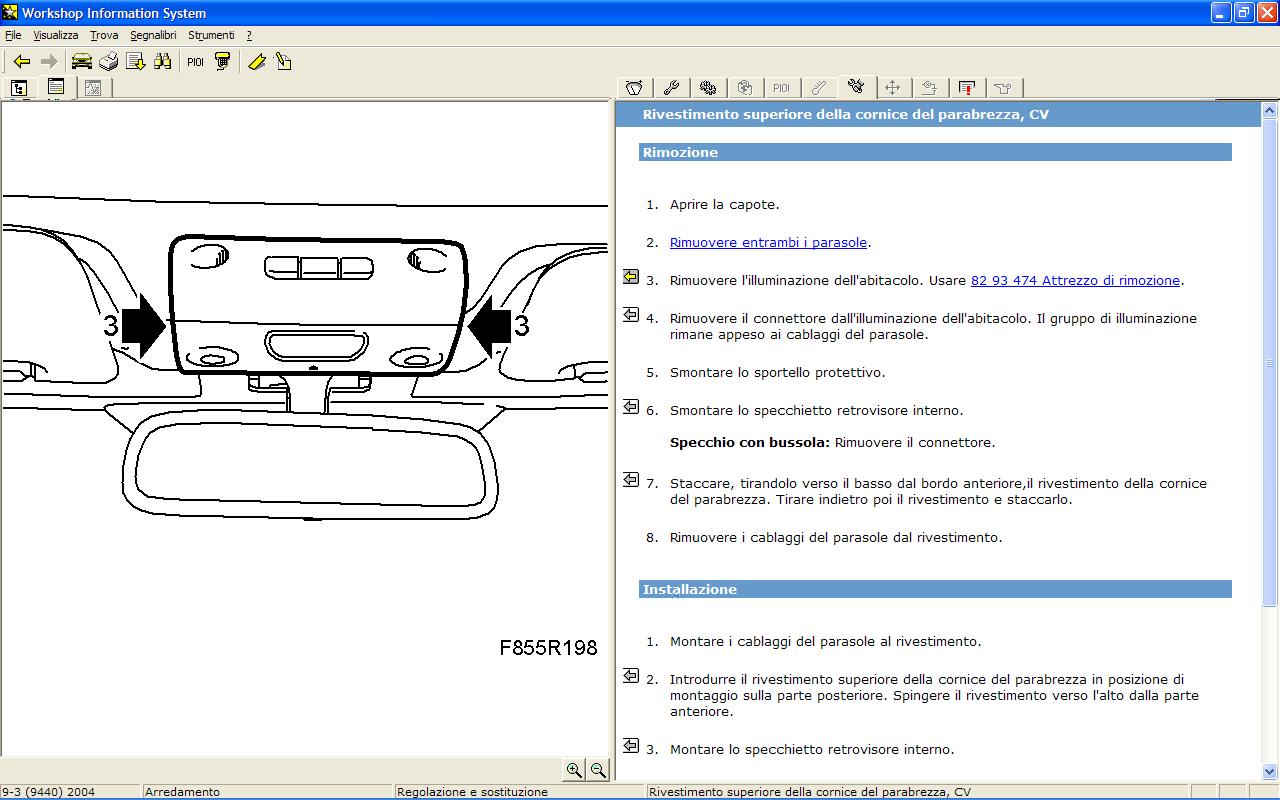Click the diagnostic scan tool icon

(x=222, y=62)
